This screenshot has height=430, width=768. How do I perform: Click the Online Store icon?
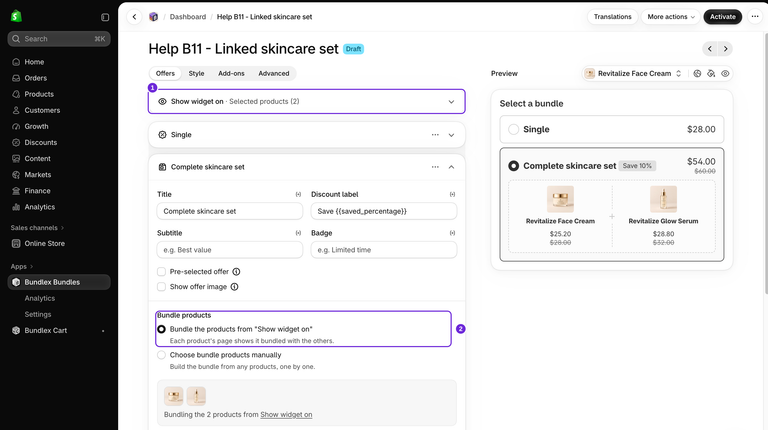tap(16, 243)
